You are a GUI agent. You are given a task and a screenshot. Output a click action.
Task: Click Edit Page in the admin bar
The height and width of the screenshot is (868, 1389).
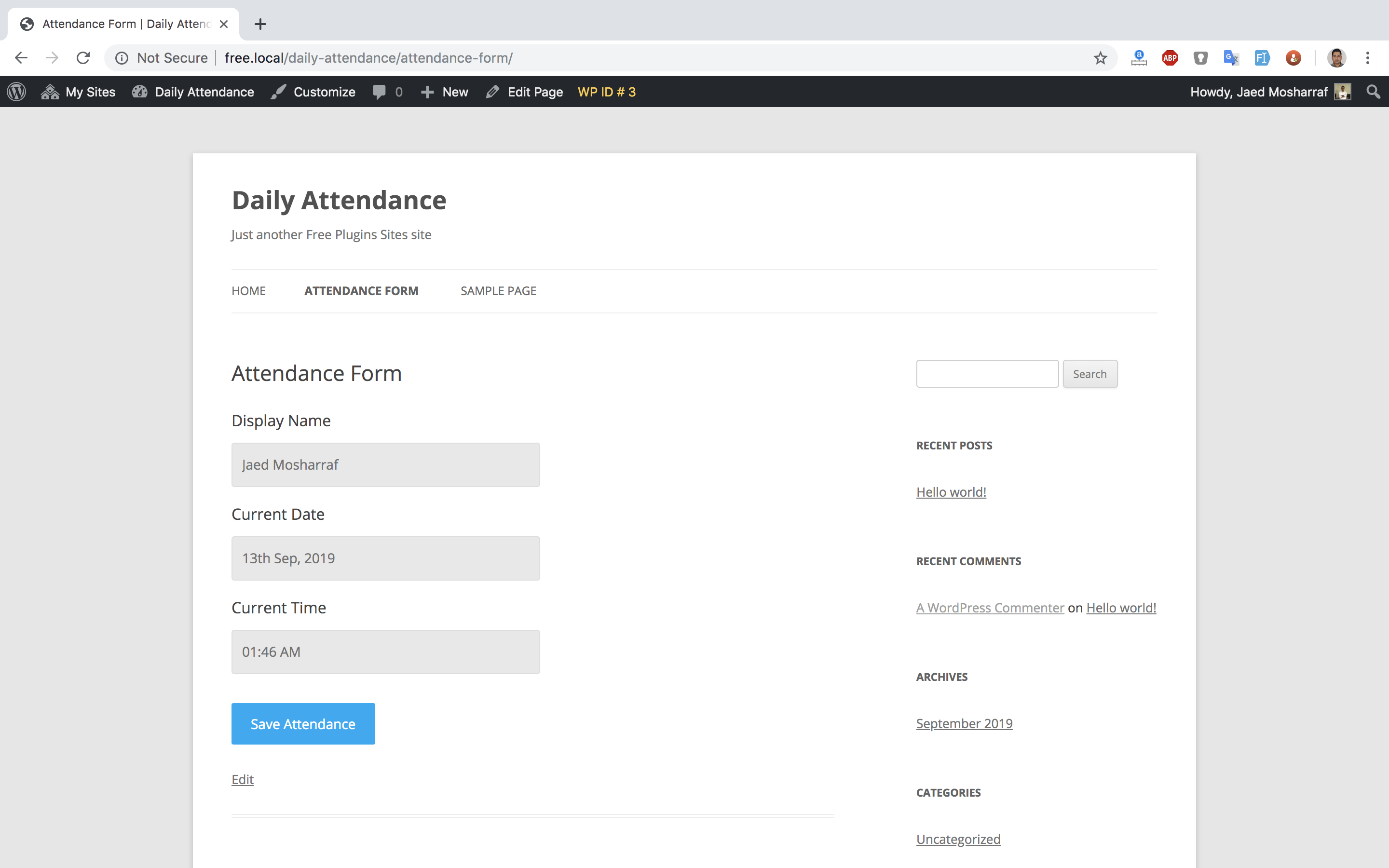point(525,92)
